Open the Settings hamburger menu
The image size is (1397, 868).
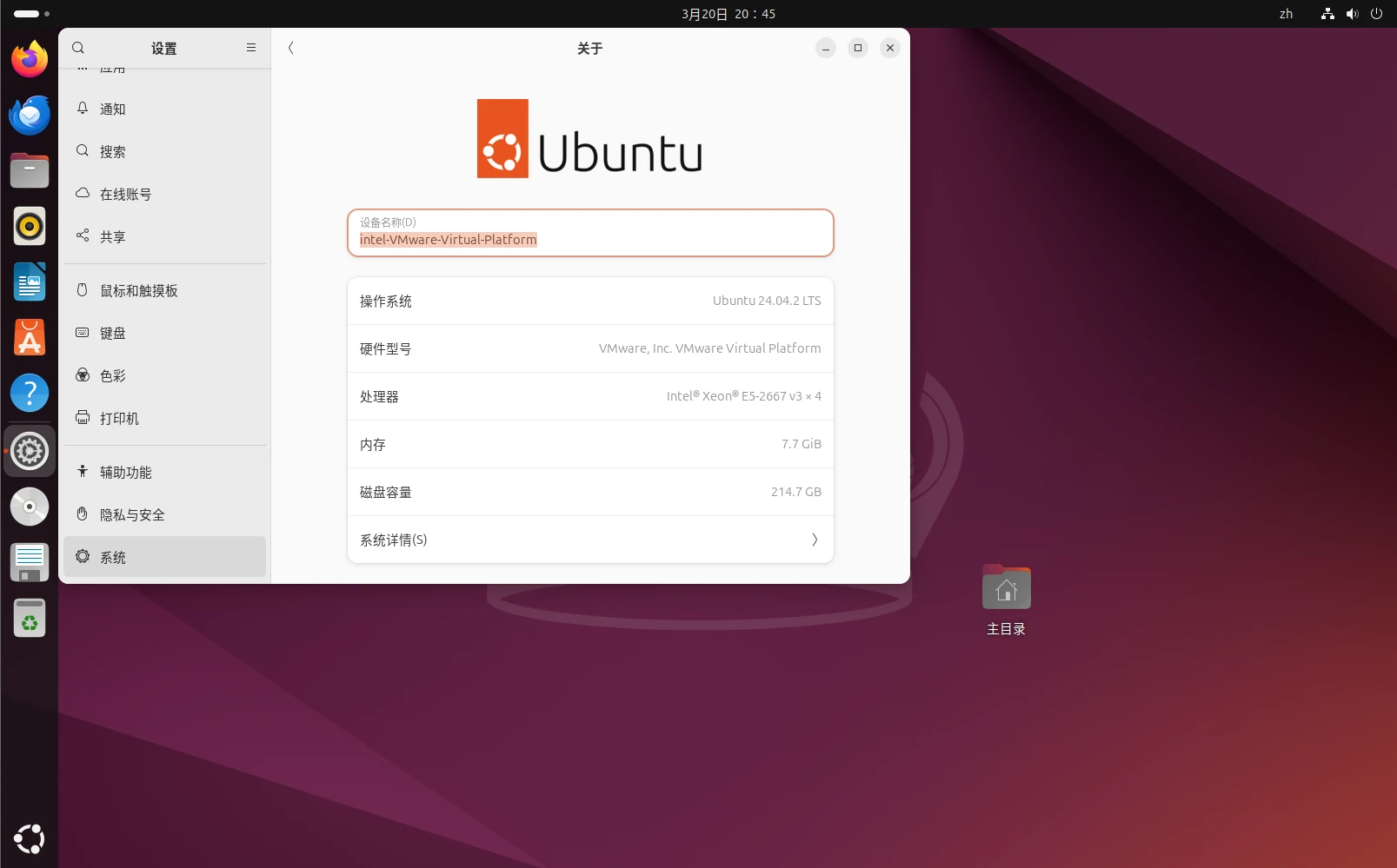click(251, 48)
